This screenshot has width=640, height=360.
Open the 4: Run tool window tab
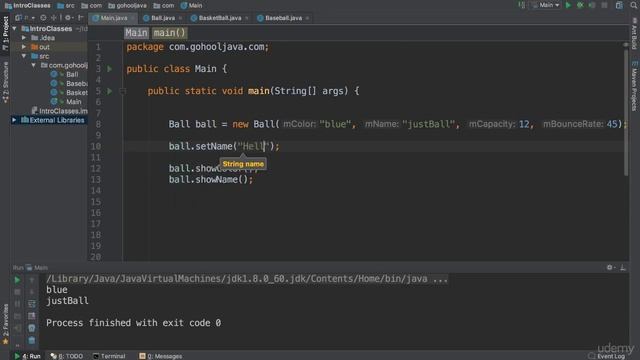28,356
